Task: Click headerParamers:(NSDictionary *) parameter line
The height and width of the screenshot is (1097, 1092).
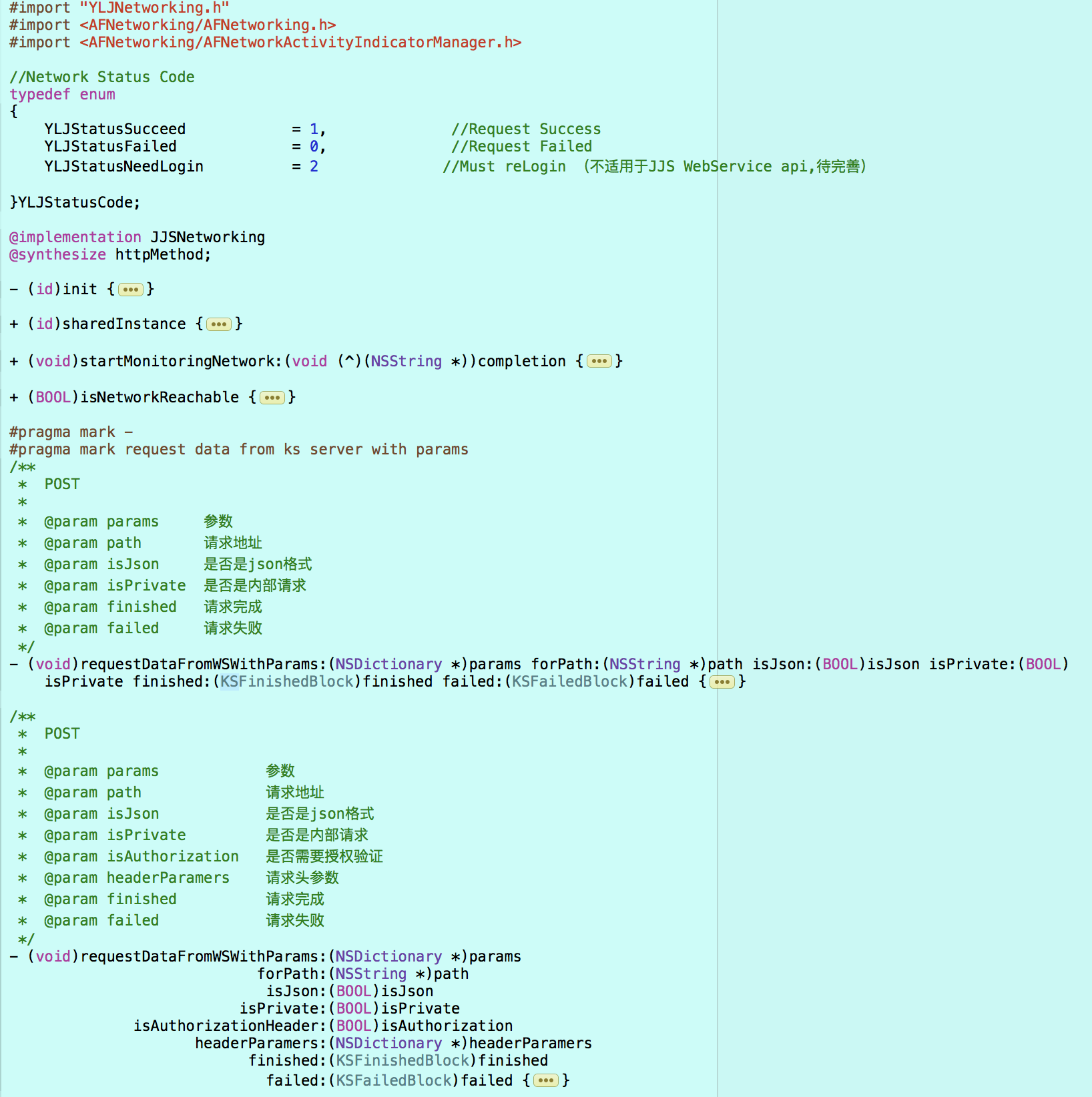Action: pyautogui.click(x=394, y=1044)
